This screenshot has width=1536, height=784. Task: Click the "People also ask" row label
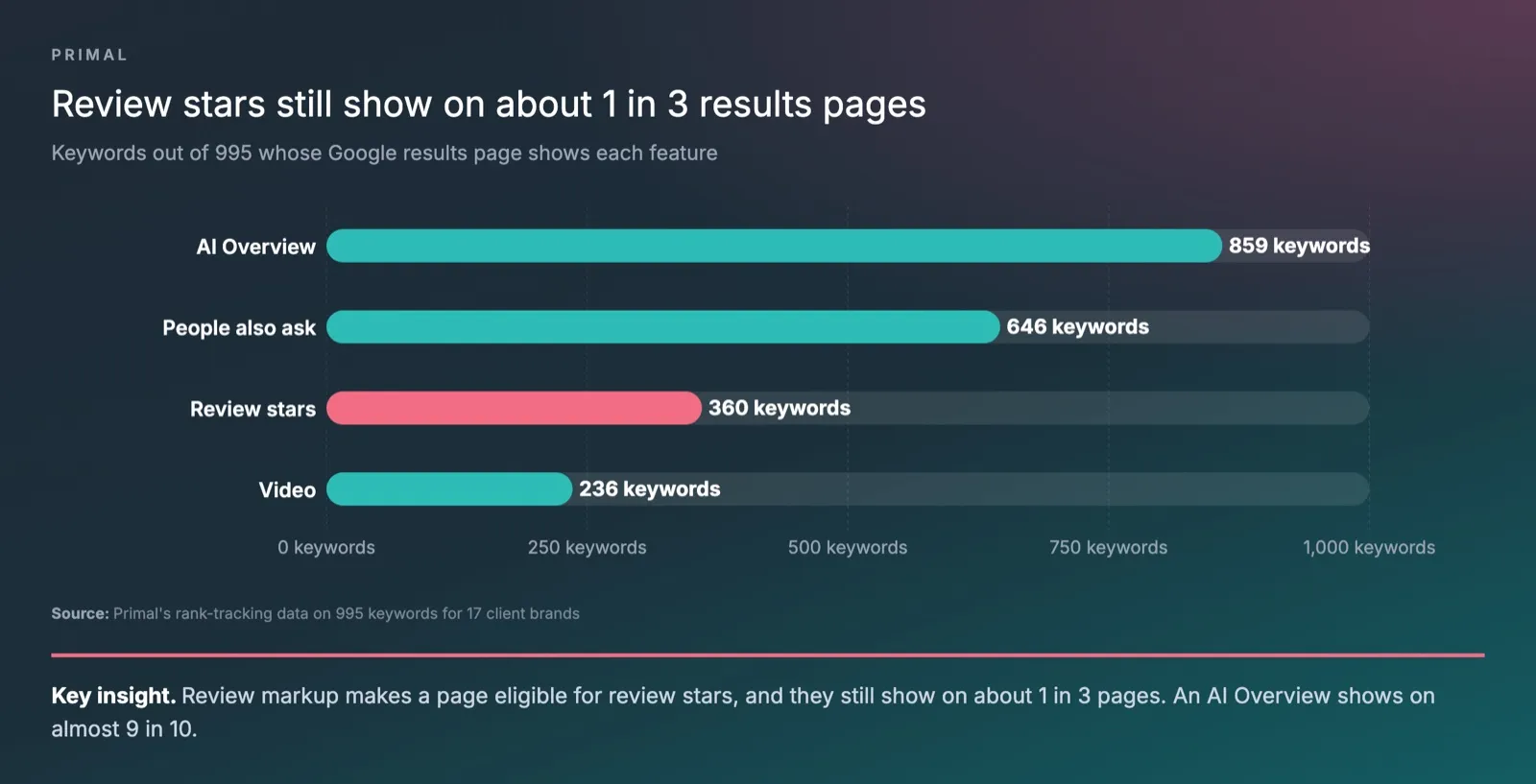[239, 328]
